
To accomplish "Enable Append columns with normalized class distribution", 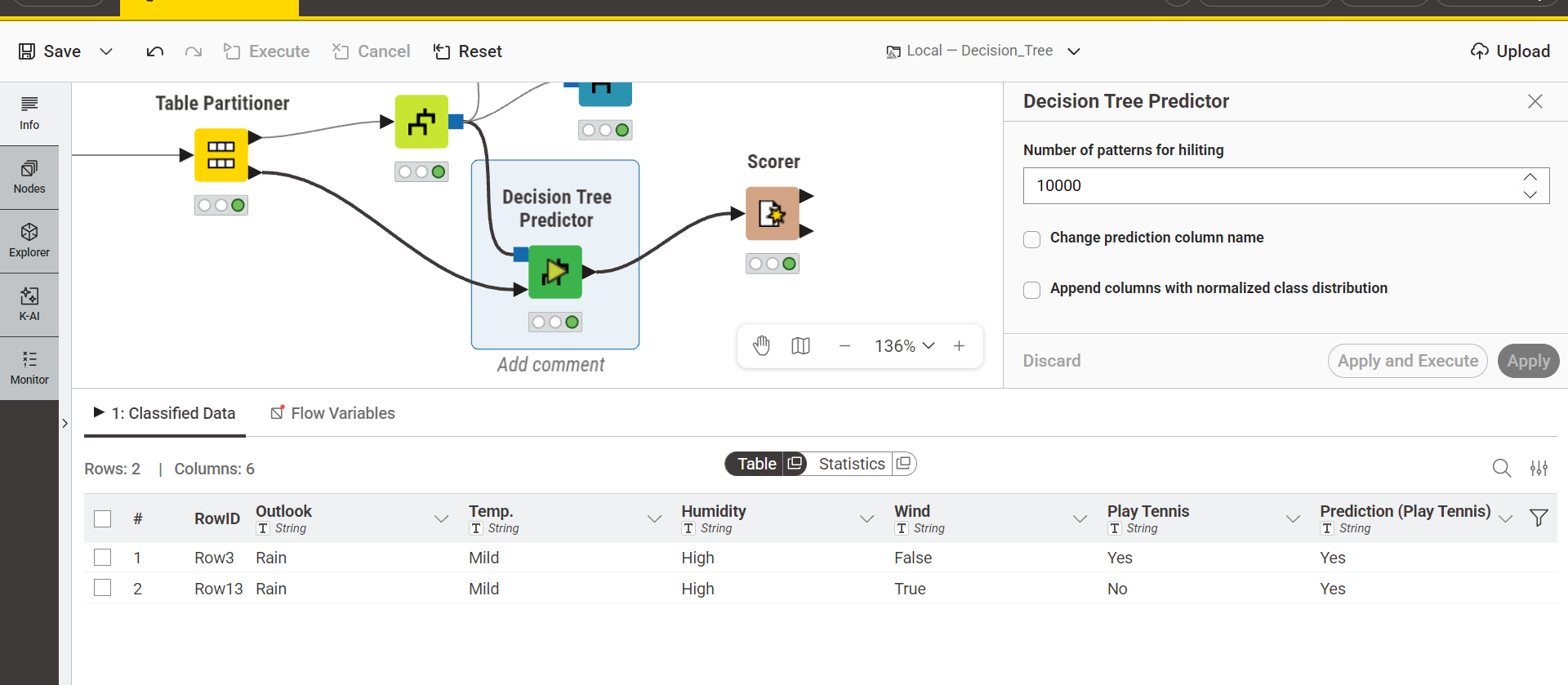I will point(1032,290).
